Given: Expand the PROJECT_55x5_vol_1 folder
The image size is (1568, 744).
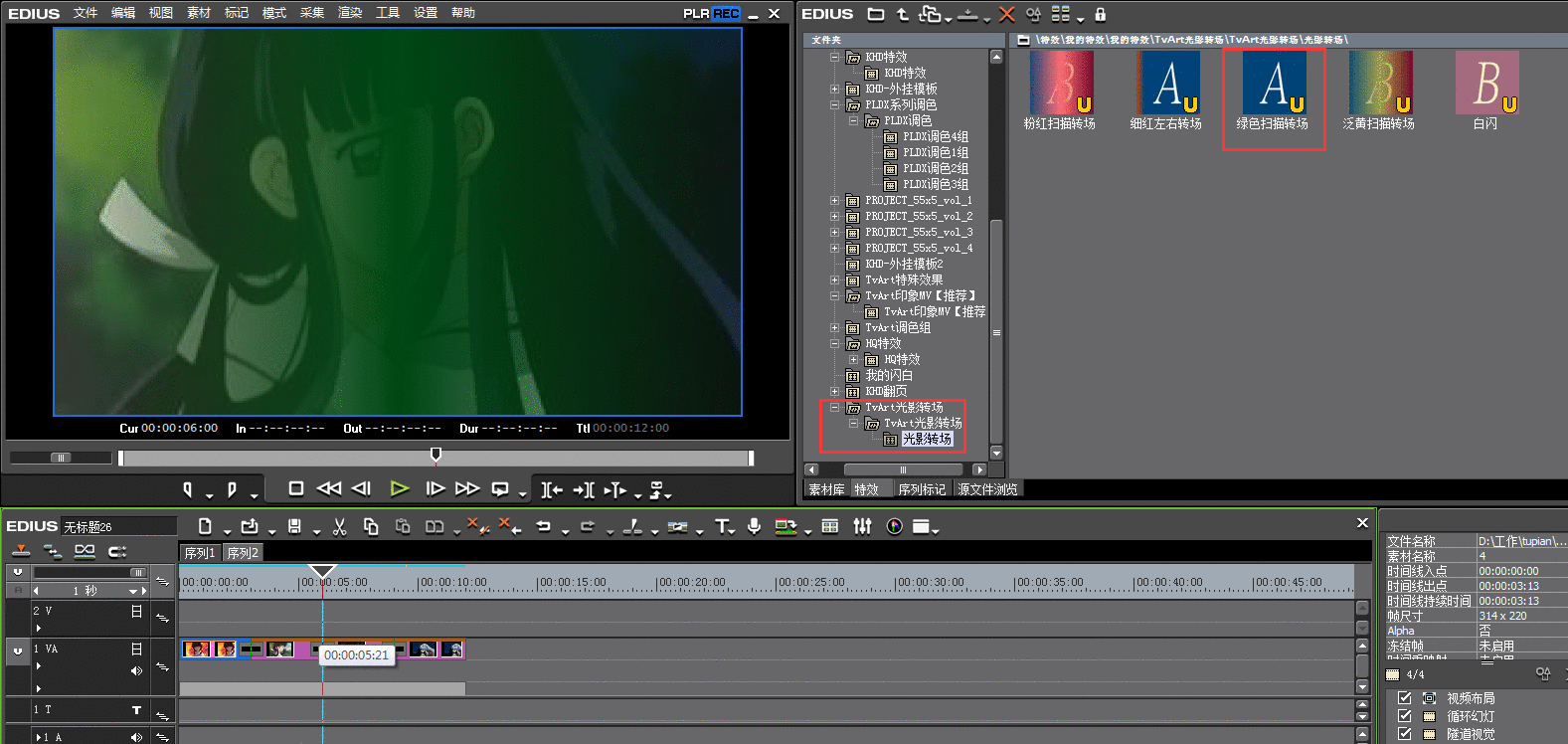Looking at the screenshot, I should 835,201.
